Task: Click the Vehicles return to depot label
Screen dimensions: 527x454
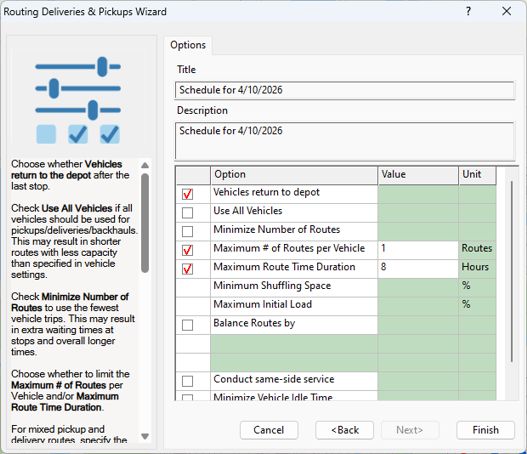Action: pyautogui.click(x=266, y=192)
